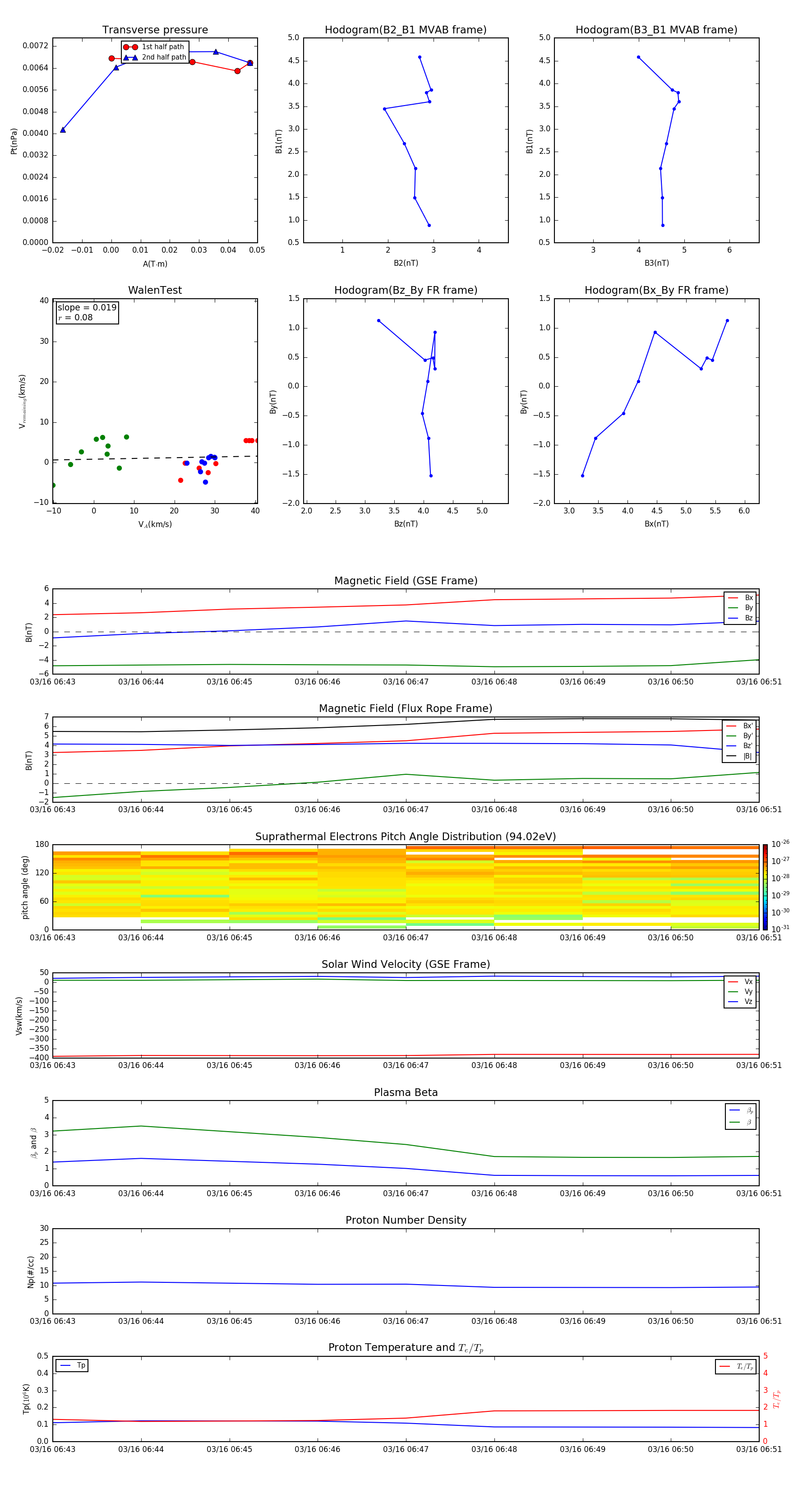This screenshot has width=812, height=1489.
Task: Click the Solar Wind Velocity (GSE Frame) title
Action: coord(406,965)
